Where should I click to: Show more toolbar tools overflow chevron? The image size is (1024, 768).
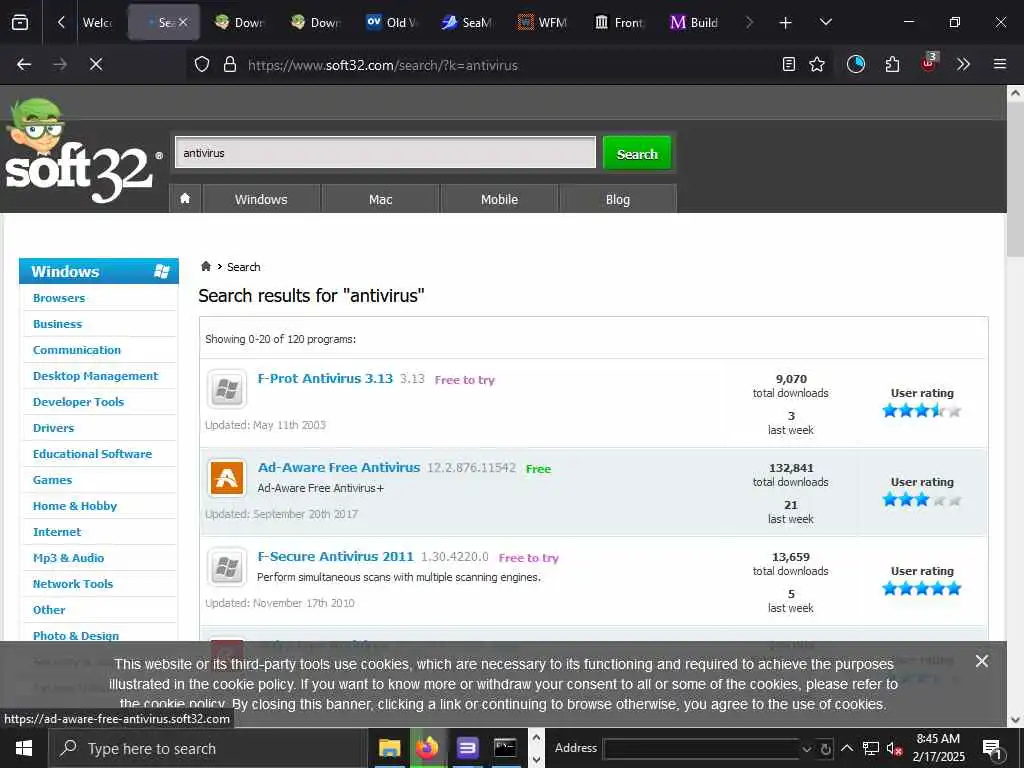pyautogui.click(x=964, y=64)
